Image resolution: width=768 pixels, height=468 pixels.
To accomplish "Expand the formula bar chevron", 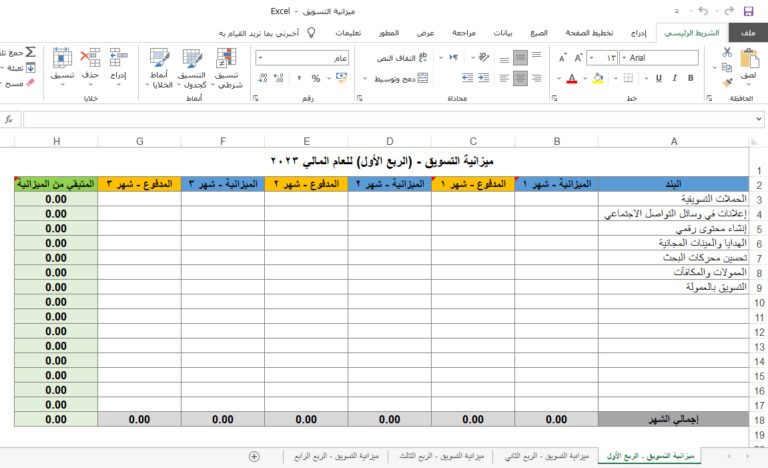I will pos(759,119).
